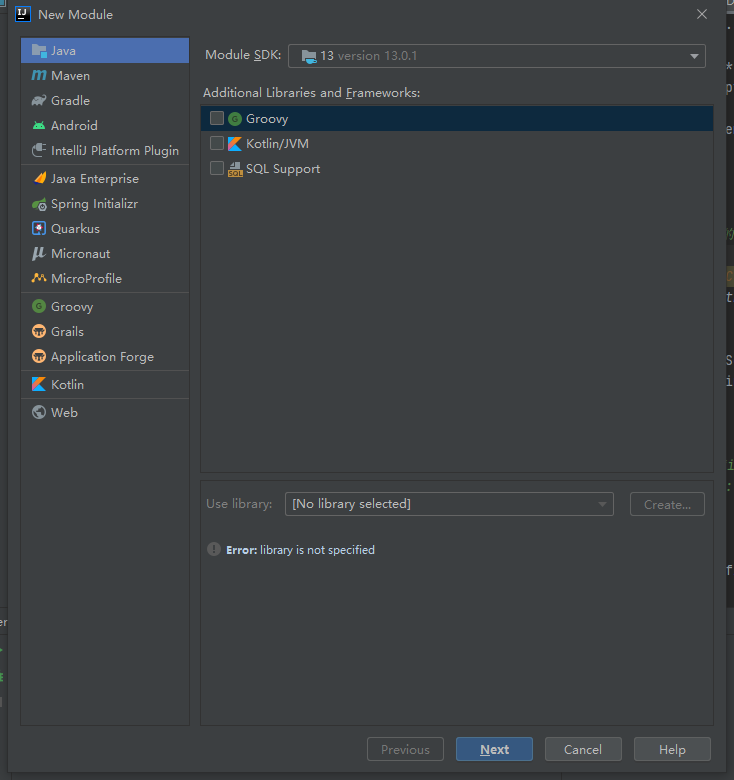
Task: Select Maven in the module type list
Action: 105,76
